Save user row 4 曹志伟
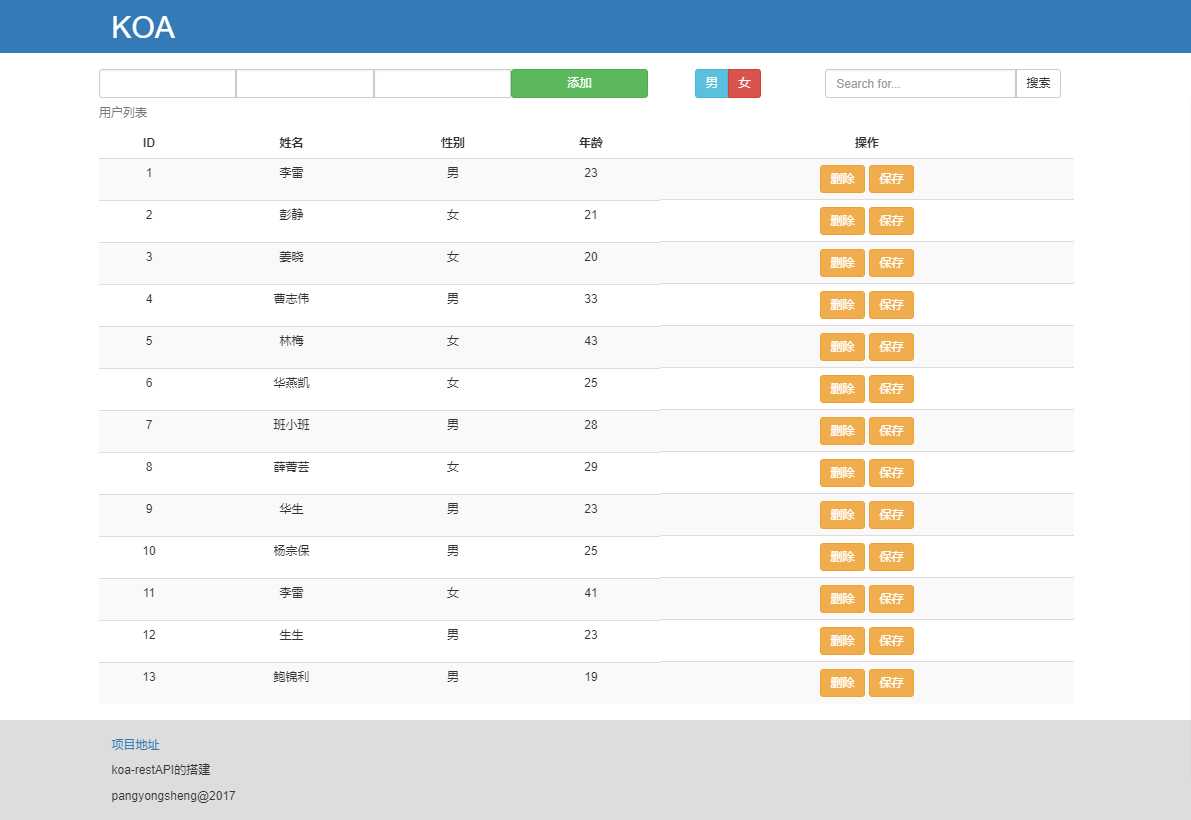The height and width of the screenshot is (820, 1191). tap(891, 305)
